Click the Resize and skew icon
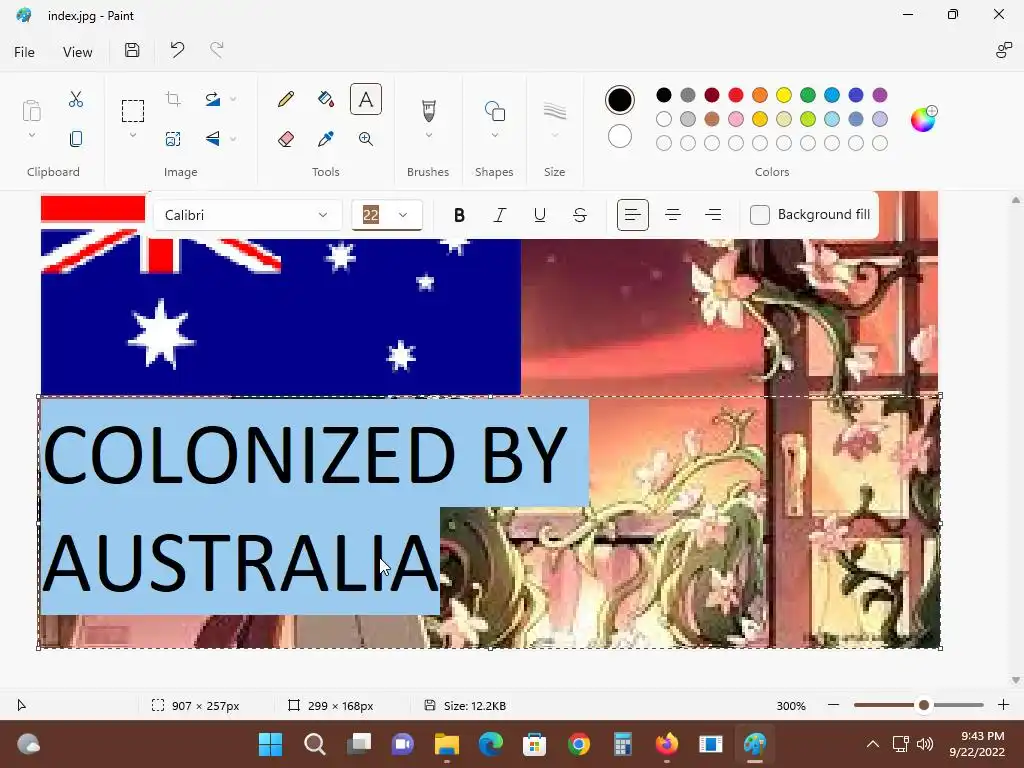Image resolution: width=1024 pixels, height=768 pixels. pos(173,139)
